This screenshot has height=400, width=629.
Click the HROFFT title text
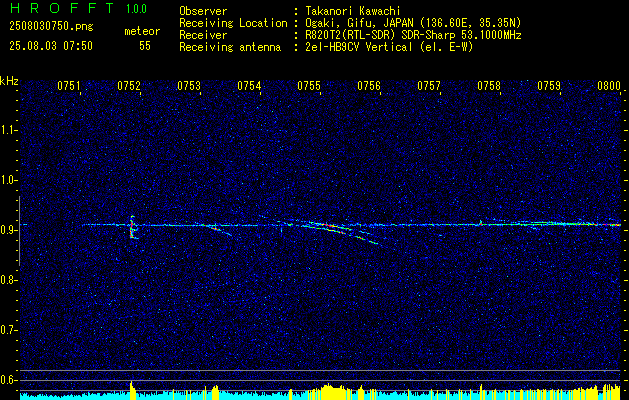pyautogui.click(x=63, y=8)
